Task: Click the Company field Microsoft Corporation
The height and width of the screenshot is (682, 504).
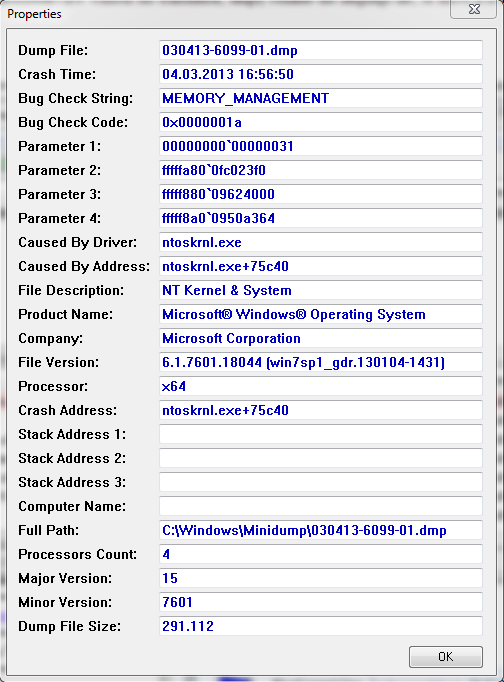Action: [x=321, y=338]
